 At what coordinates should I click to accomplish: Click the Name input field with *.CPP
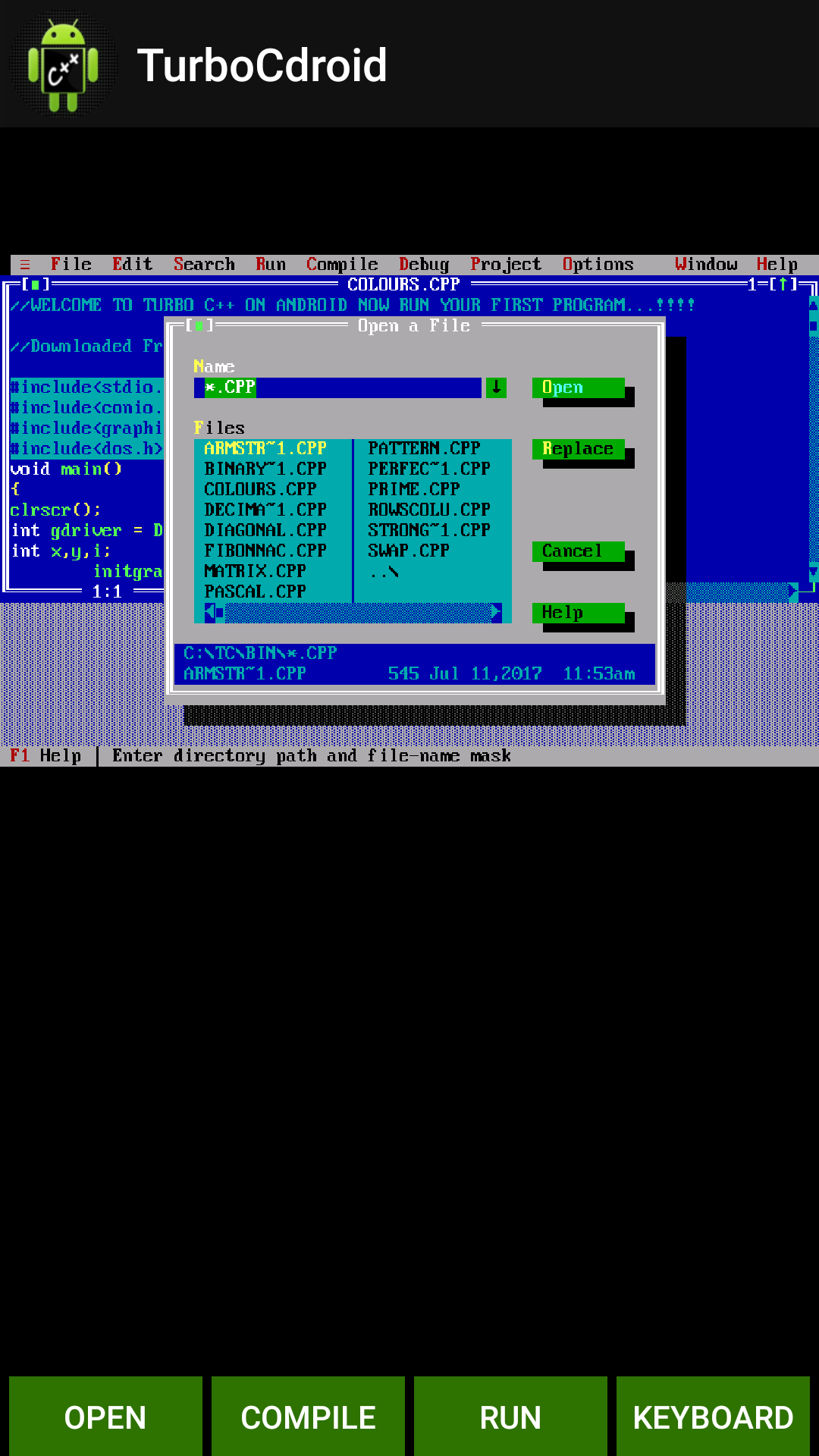337,388
